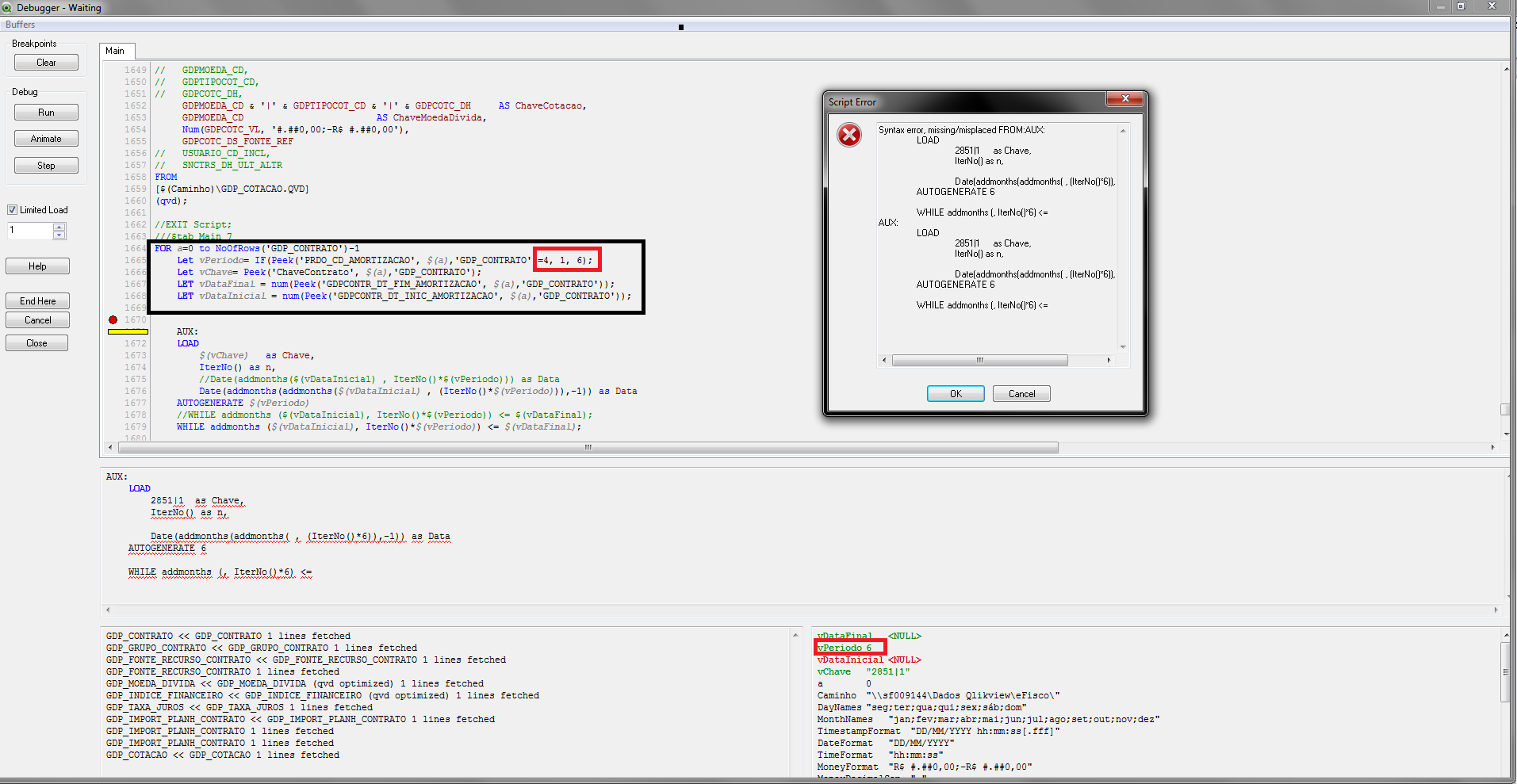Click the red breakpoint dot at line 1670
Screen dimensions: 1517x784
click(x=113, y=319)
